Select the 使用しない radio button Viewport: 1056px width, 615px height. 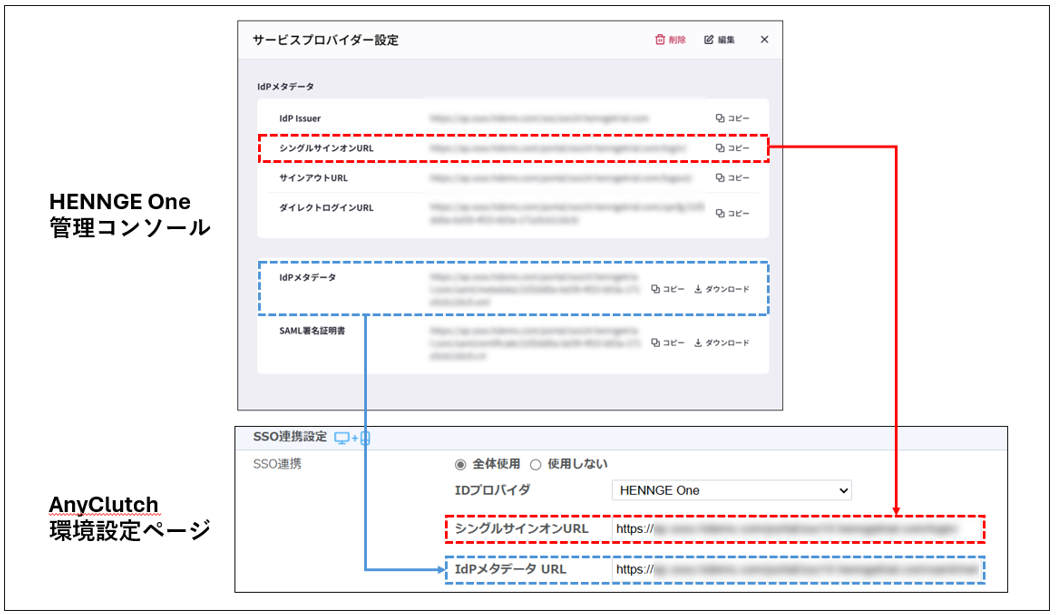click(x=535, y=464)
